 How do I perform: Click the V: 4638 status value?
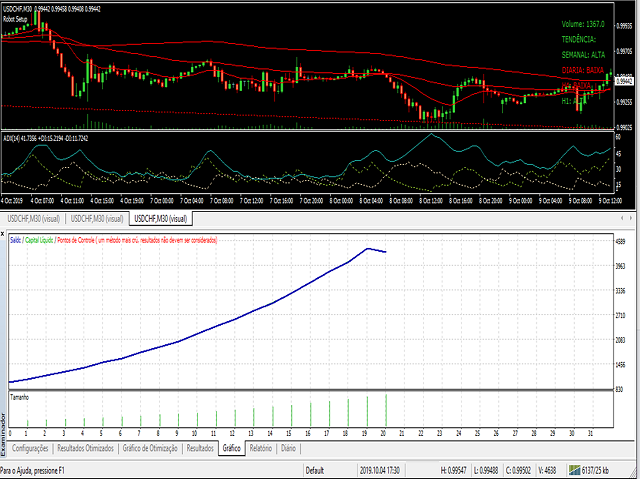[546, 471]
